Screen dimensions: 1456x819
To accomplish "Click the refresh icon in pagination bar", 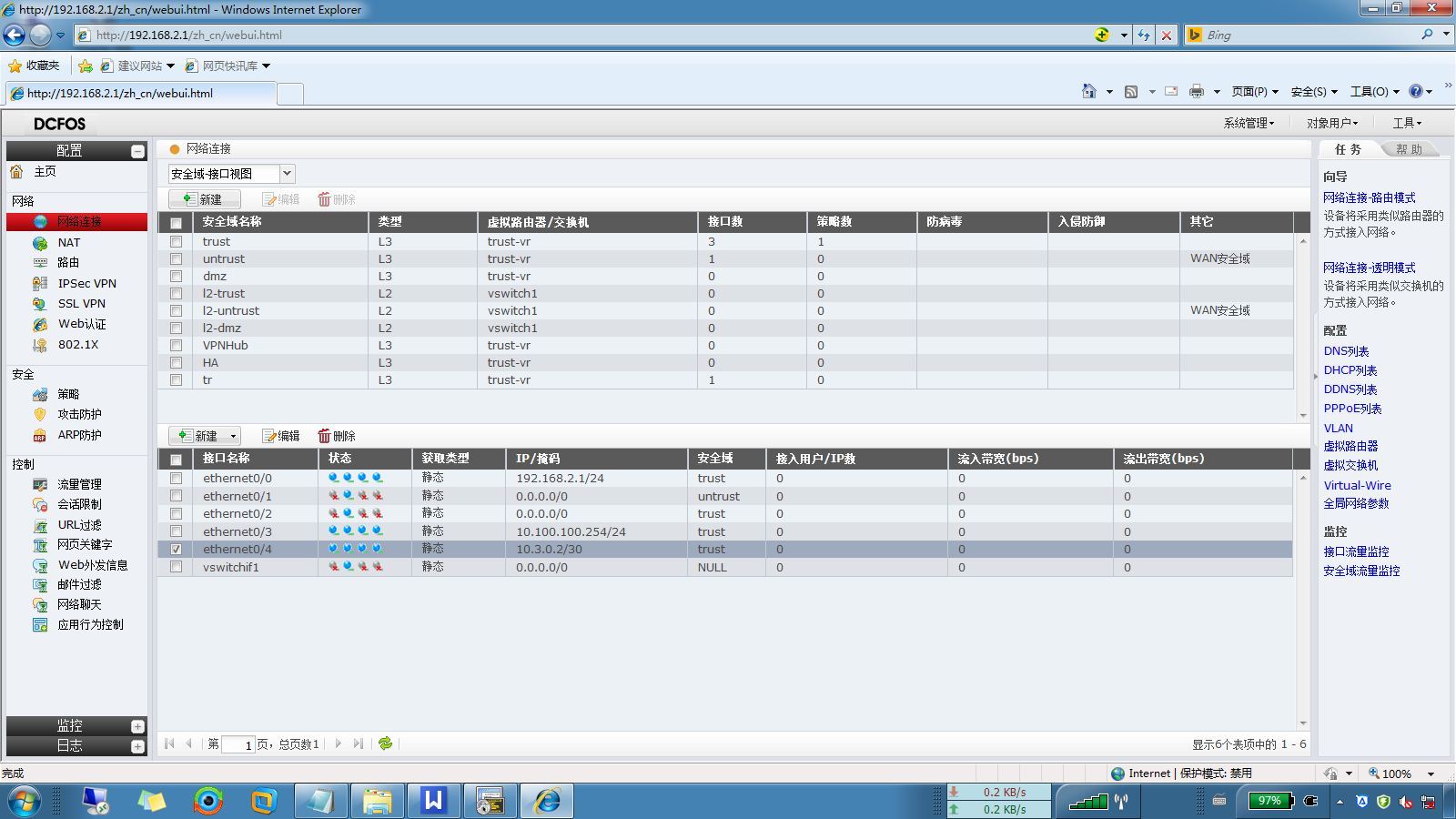I will 386,743.
